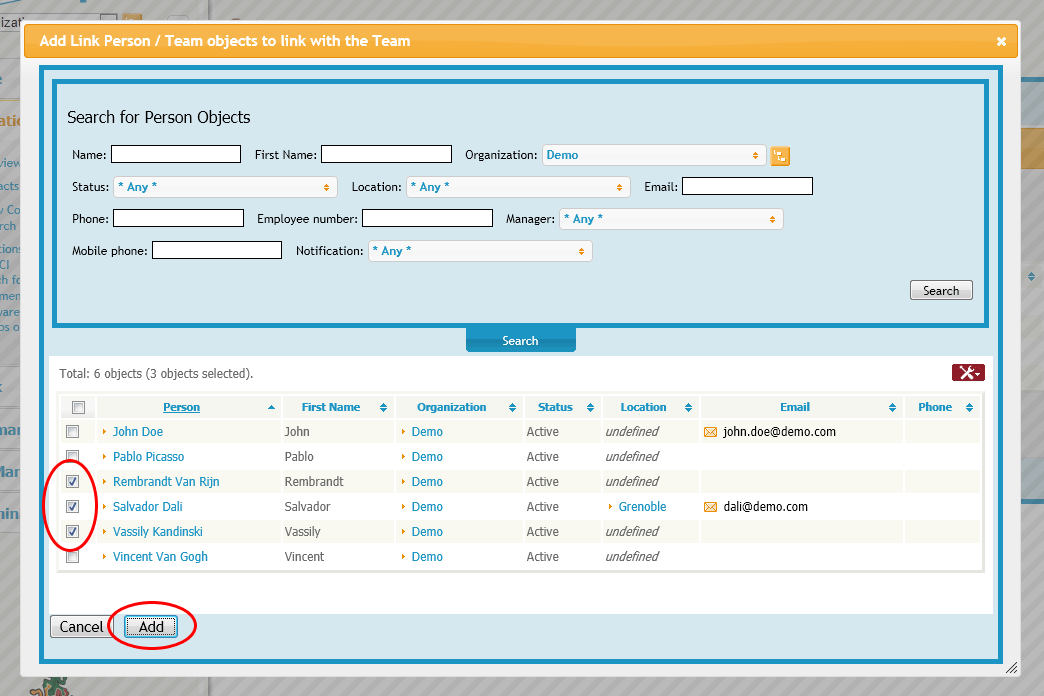This screenshot has height=696, width=1044.
Task: Open the organization browser icon next to Organization dropdown
Action: (780, 156)
